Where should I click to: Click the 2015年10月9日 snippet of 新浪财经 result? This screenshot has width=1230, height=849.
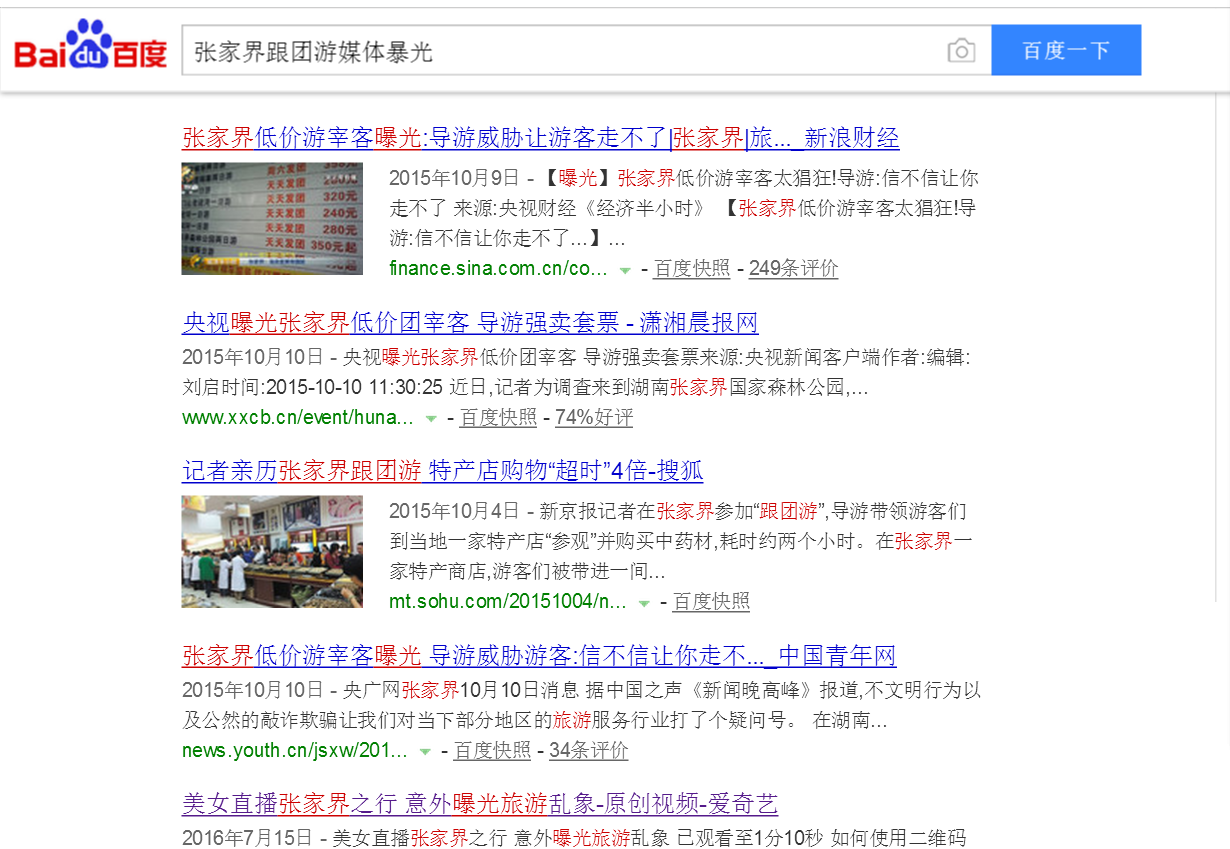(684, 209)
